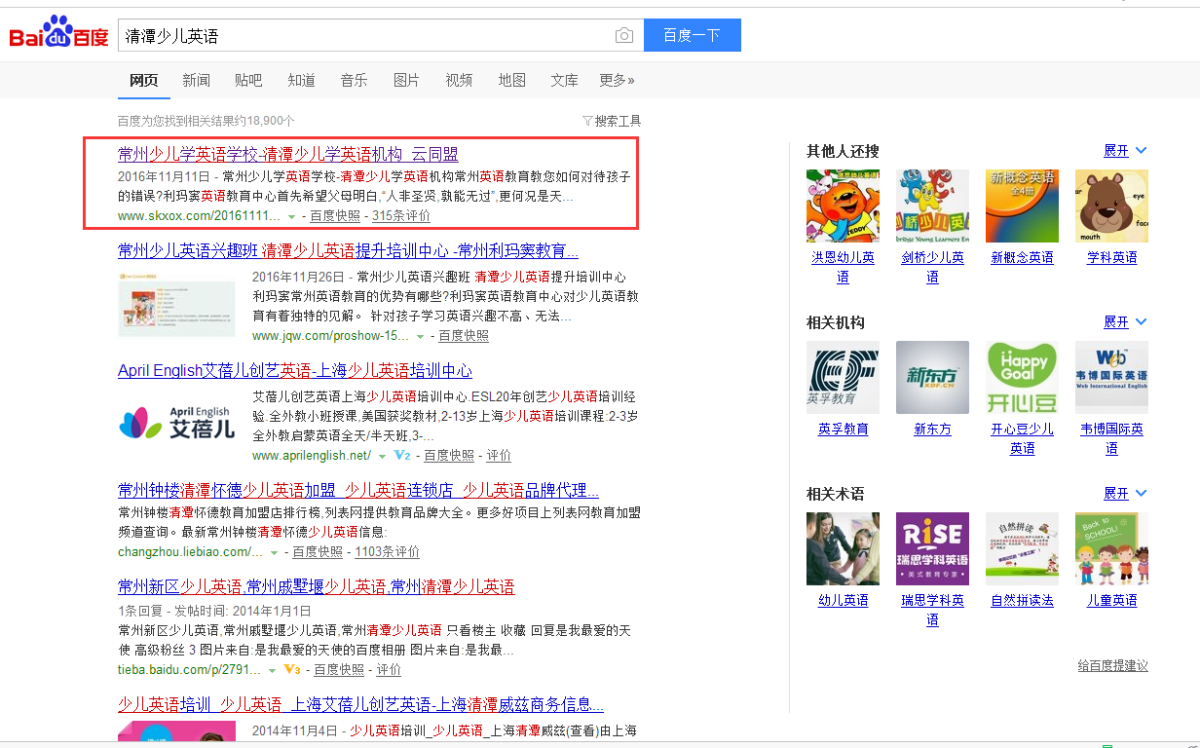Open the 更多 dropdown in the navigation bar

[x=616, y=80]
